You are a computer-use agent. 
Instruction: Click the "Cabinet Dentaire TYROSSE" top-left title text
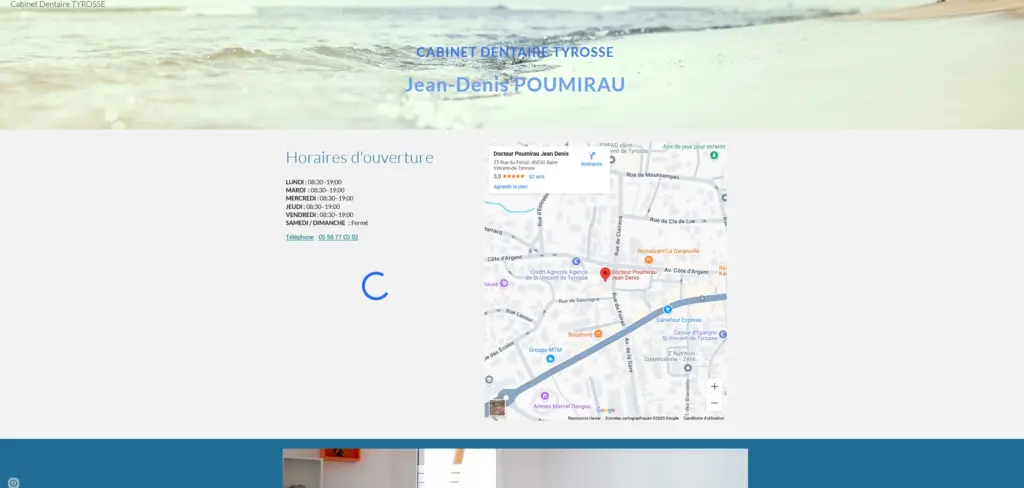point(57,4)
